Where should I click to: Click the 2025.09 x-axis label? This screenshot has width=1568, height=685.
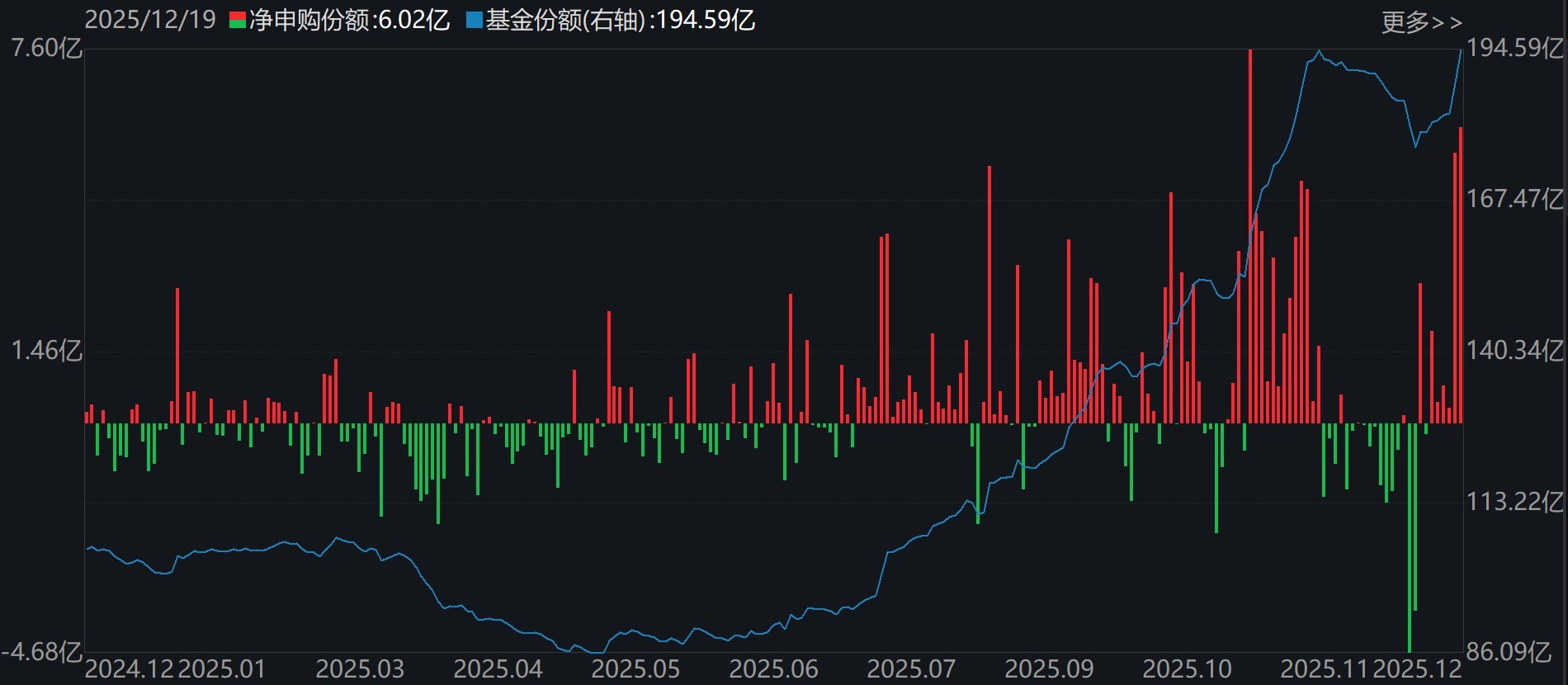pos(1049,668)
